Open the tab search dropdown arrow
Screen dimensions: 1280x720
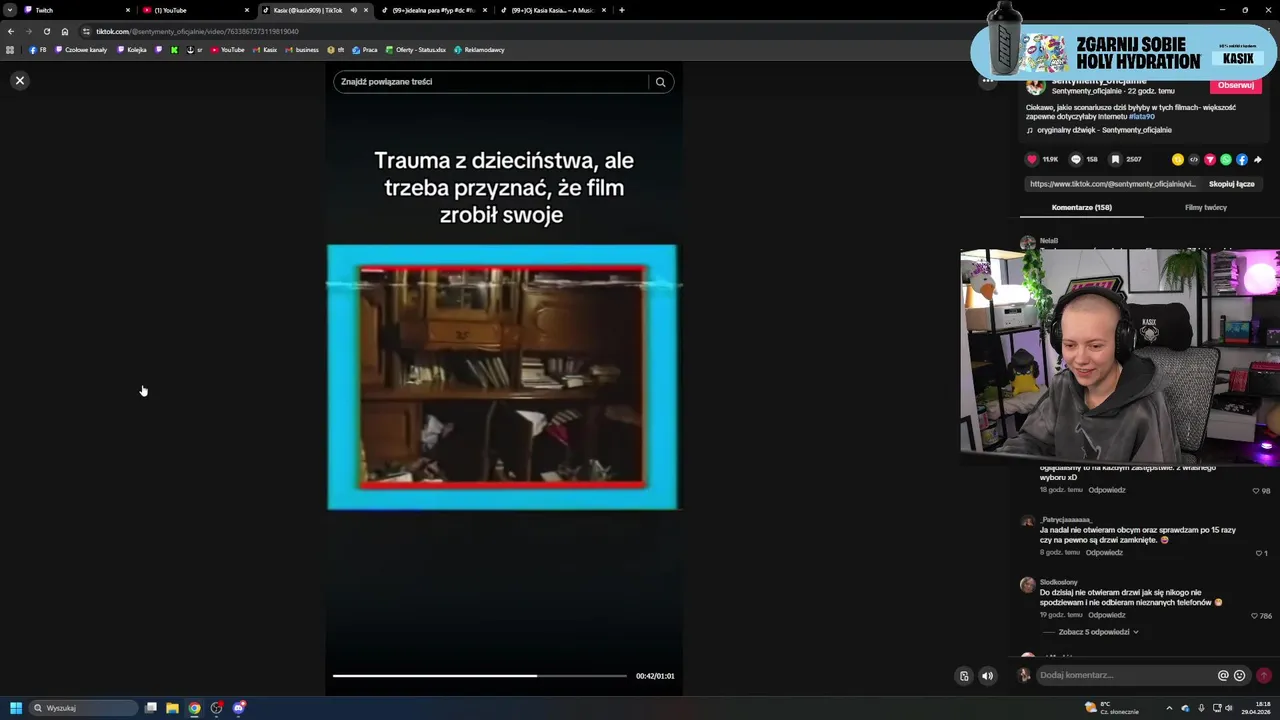click(x=10, y=10)
